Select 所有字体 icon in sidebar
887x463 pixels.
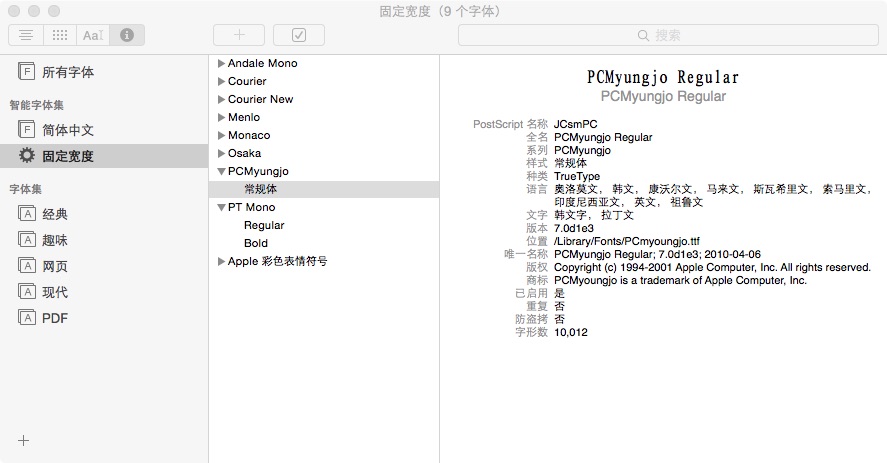[x=27, y=71]
